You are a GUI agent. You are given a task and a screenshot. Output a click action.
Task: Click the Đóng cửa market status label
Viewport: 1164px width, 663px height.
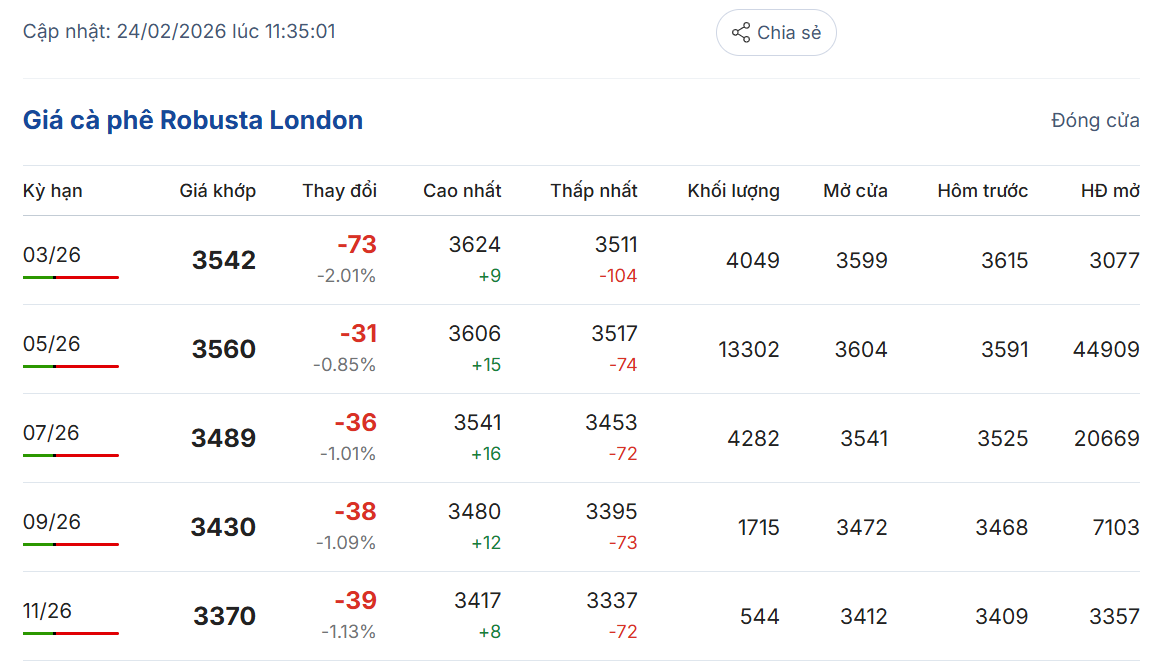1095,121
